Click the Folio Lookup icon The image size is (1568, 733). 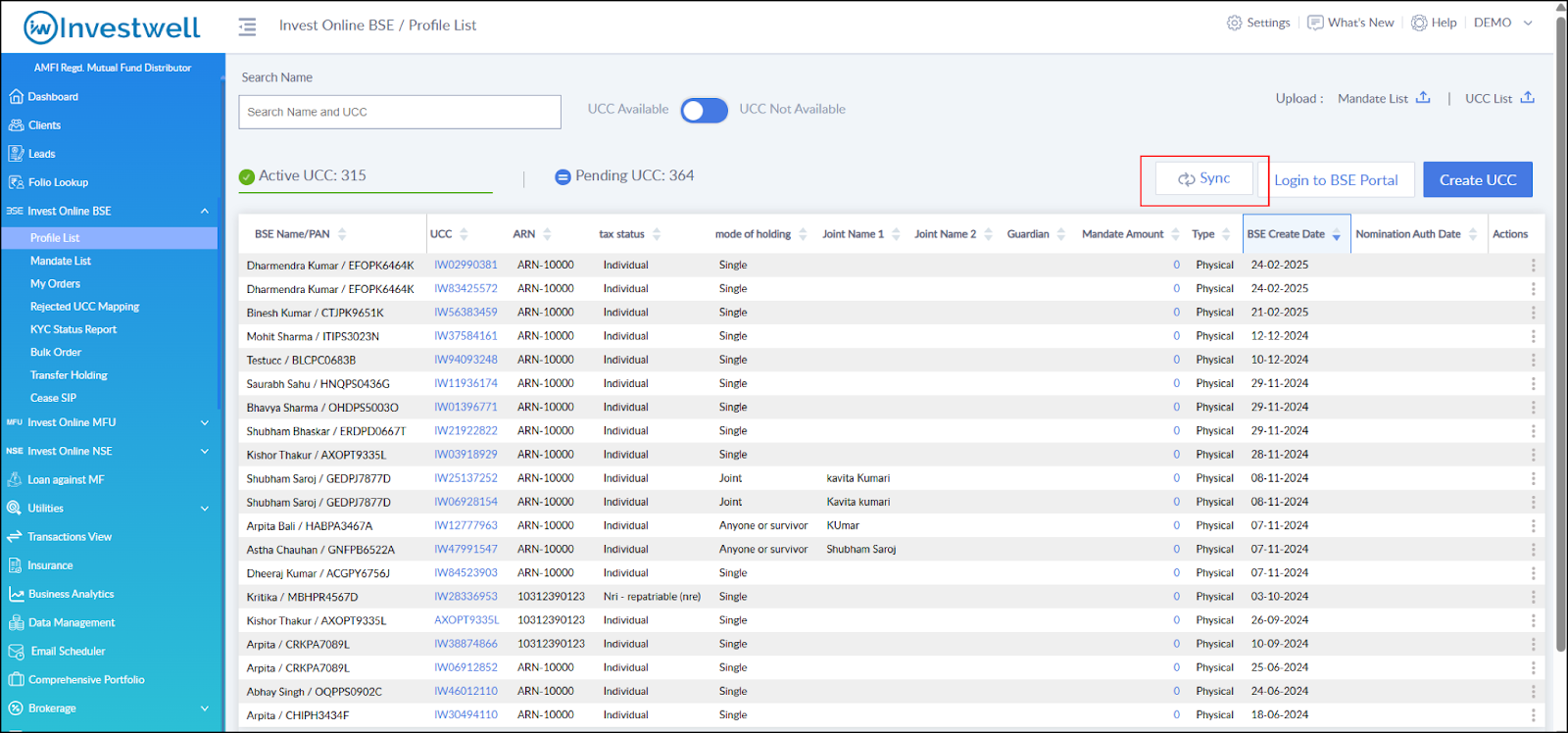16,181
